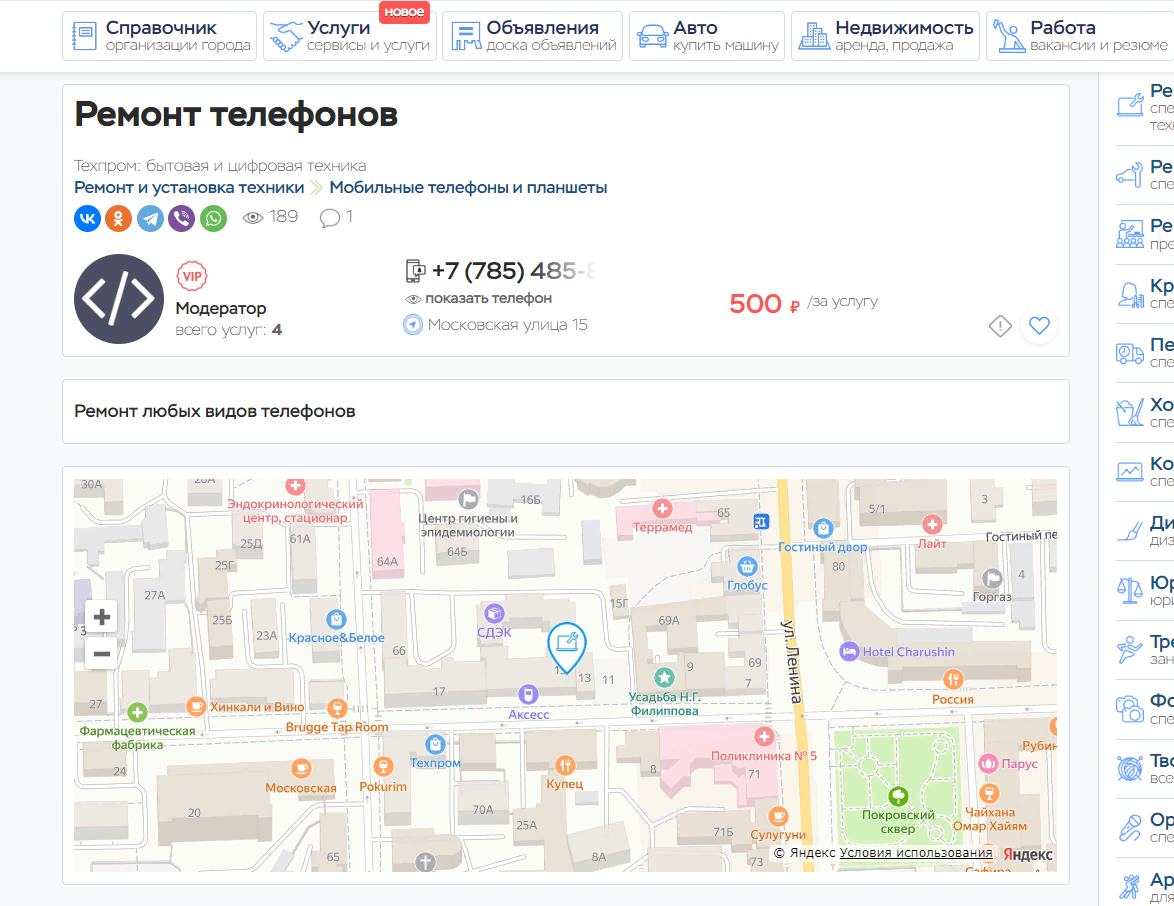Toggle the heart favorite button
1174x906 pixels.
[x=1040, y=325]
